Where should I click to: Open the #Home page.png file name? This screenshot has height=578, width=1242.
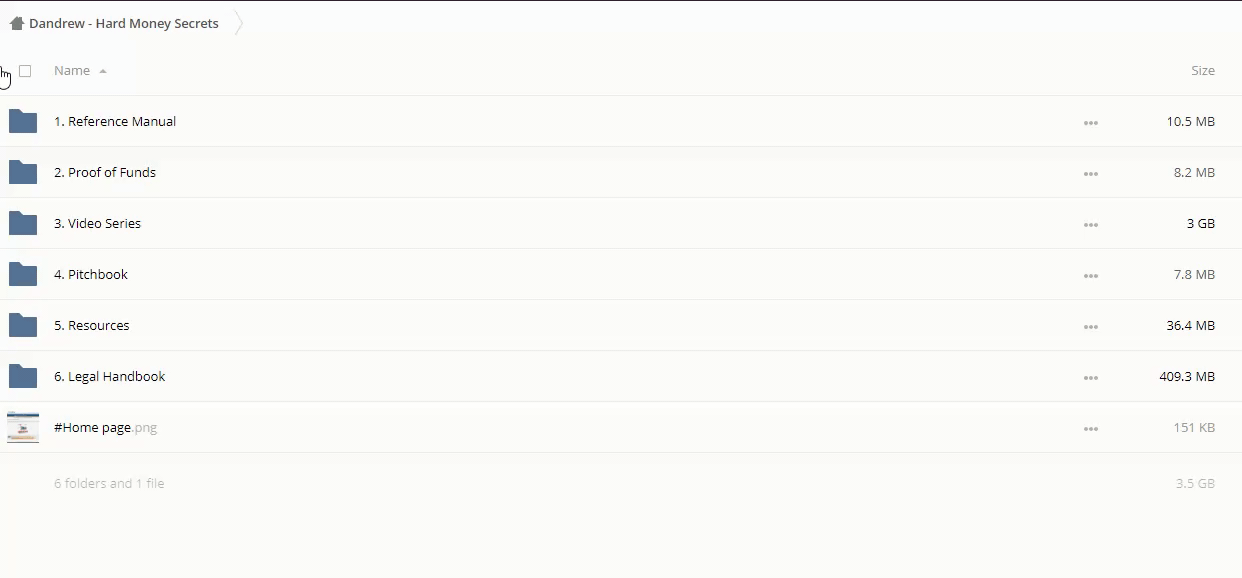coord(93,428)
